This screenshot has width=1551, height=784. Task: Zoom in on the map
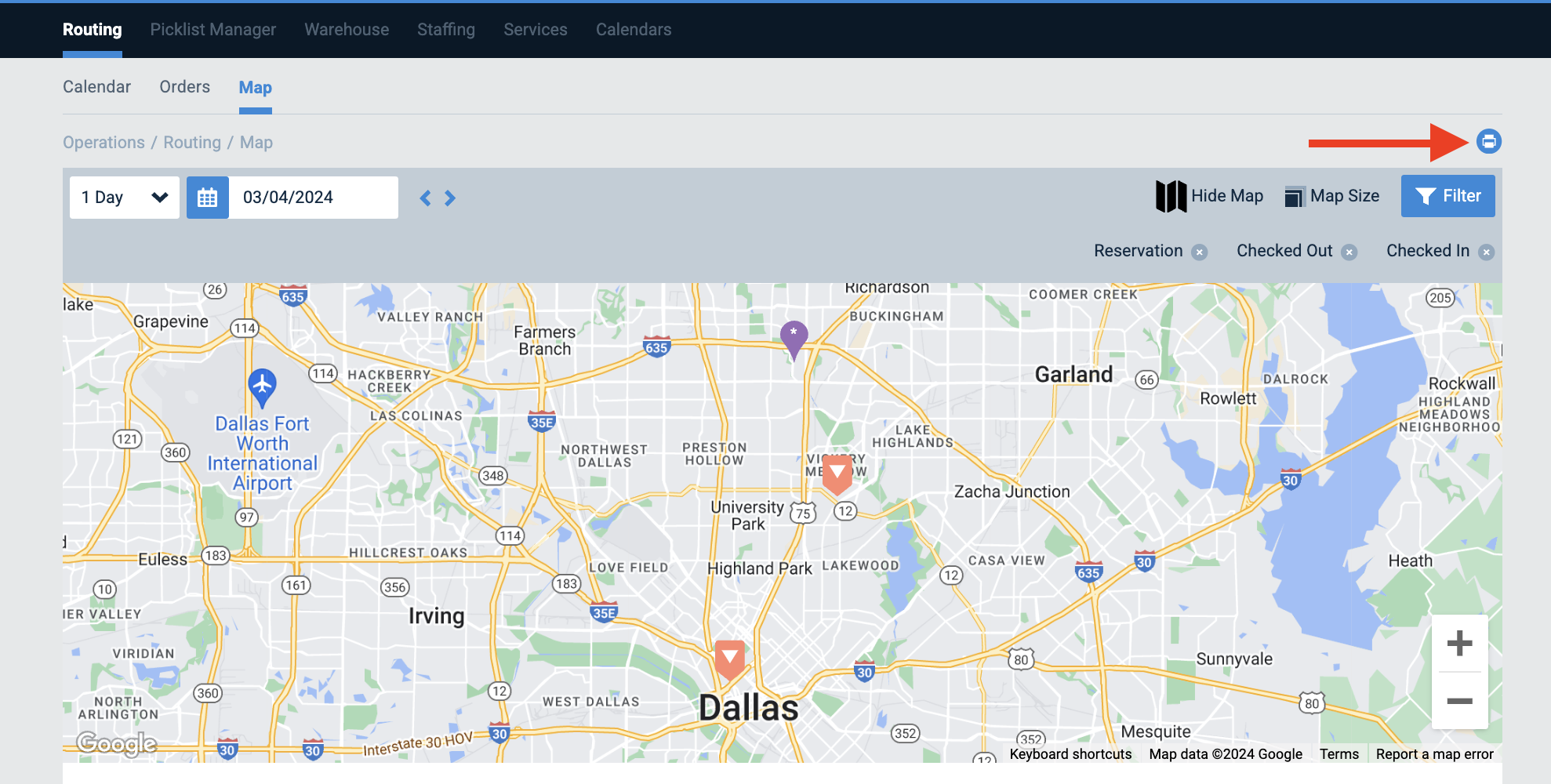tap(1459, 644)
